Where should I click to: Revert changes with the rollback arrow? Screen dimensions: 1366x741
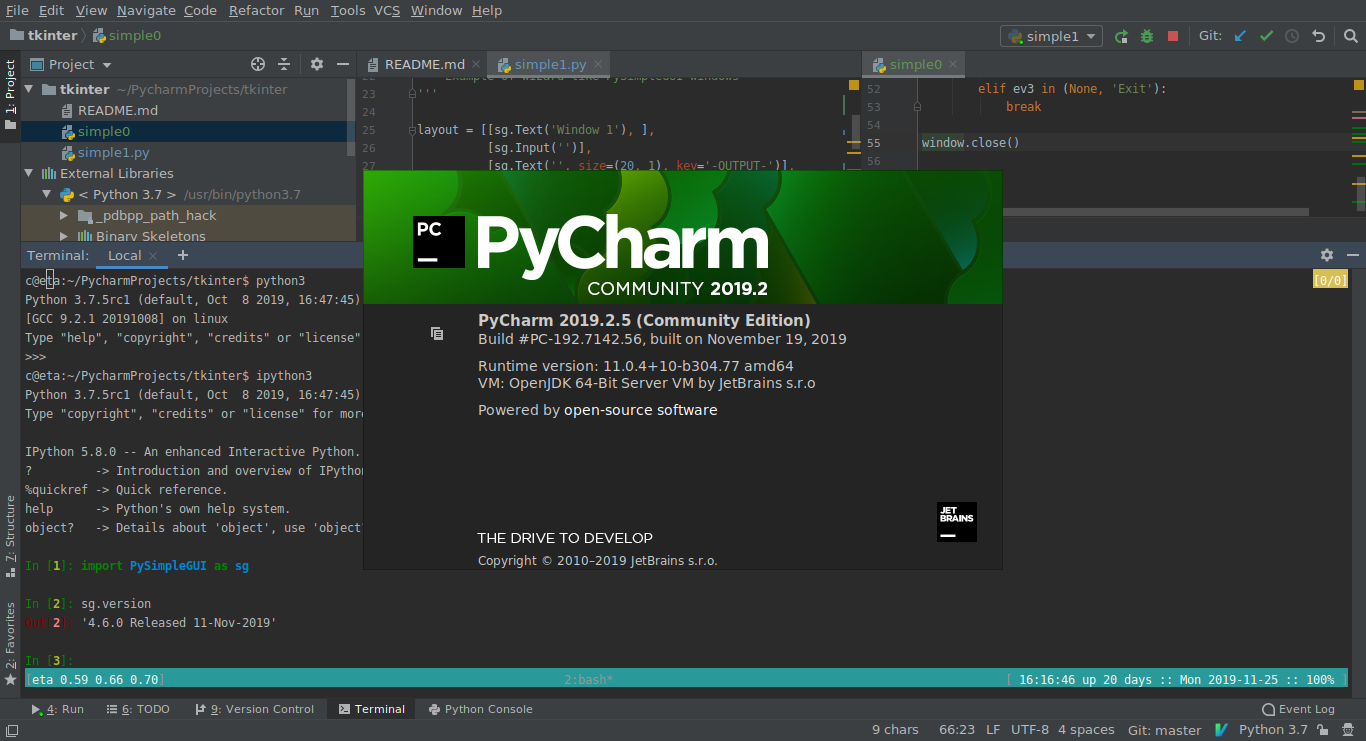(1319, 36)
